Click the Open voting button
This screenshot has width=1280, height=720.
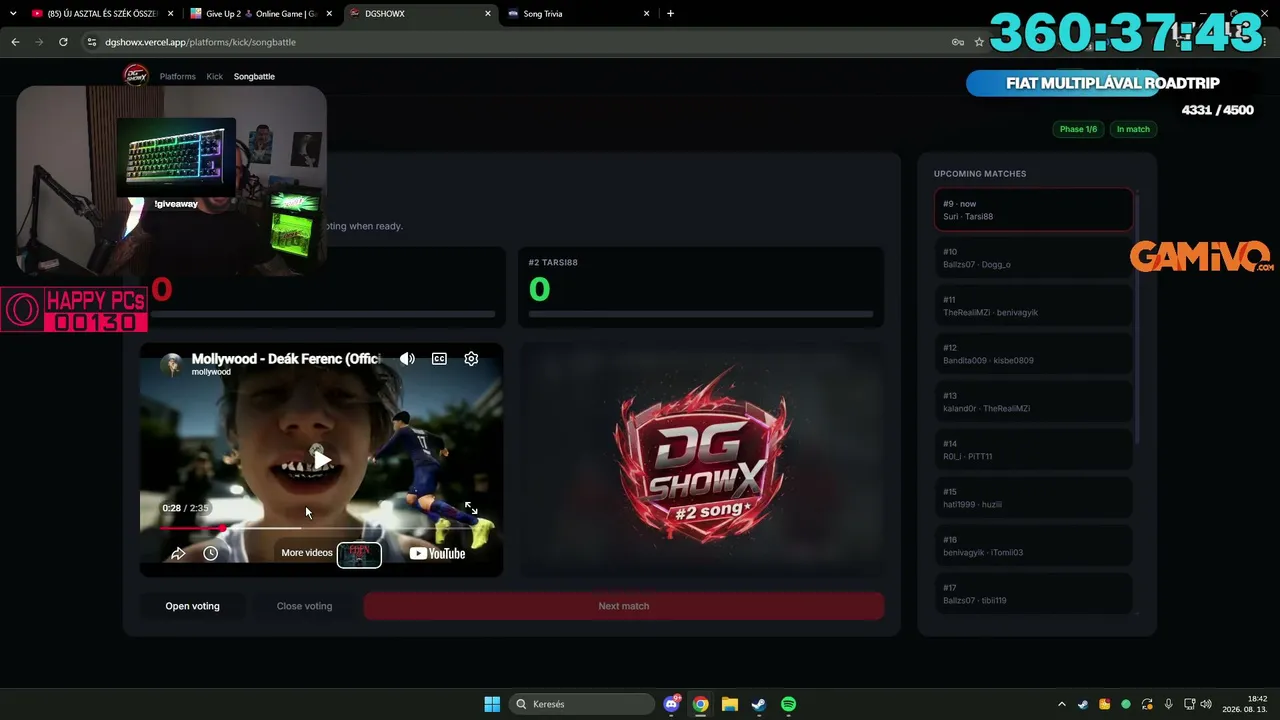(x=192, y=606)
